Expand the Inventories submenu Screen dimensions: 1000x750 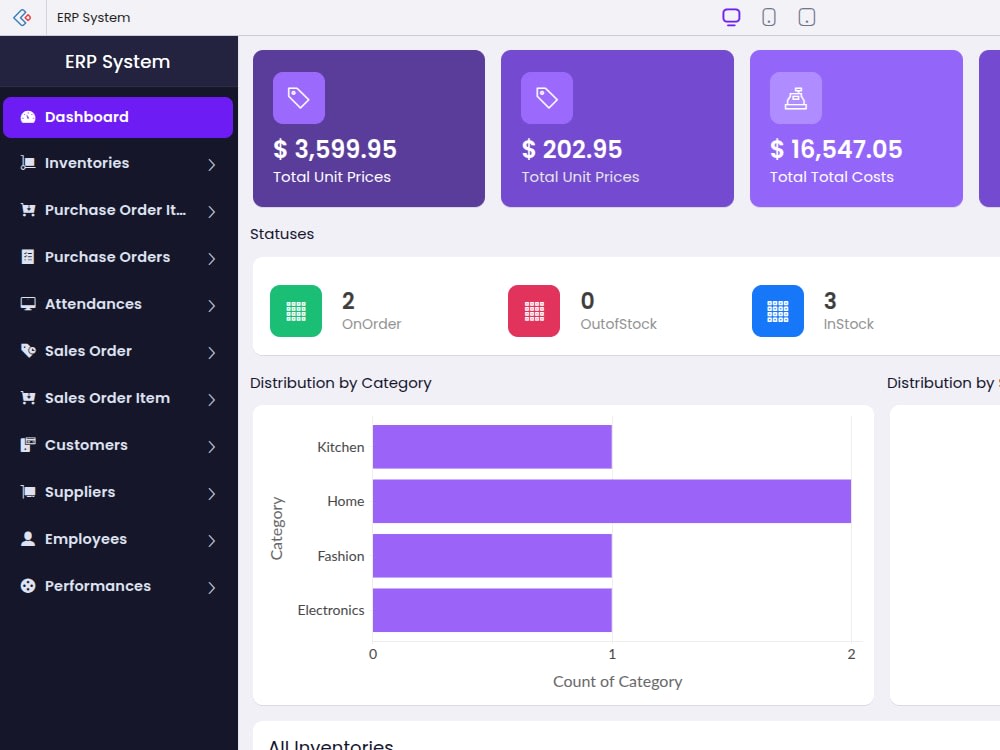tap(210, 163)
